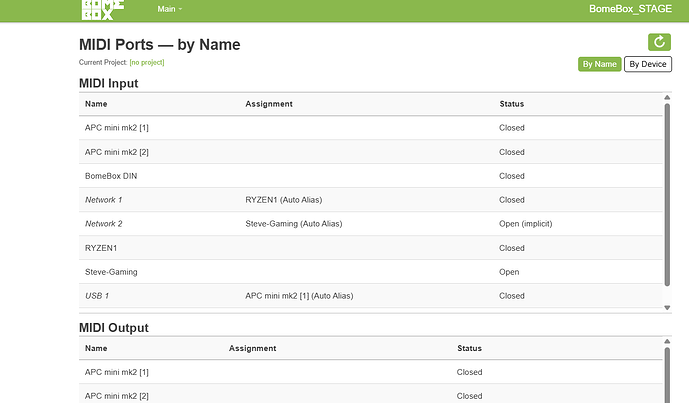Click up arrow of MIDI Output scrollbar

[667, 341]
